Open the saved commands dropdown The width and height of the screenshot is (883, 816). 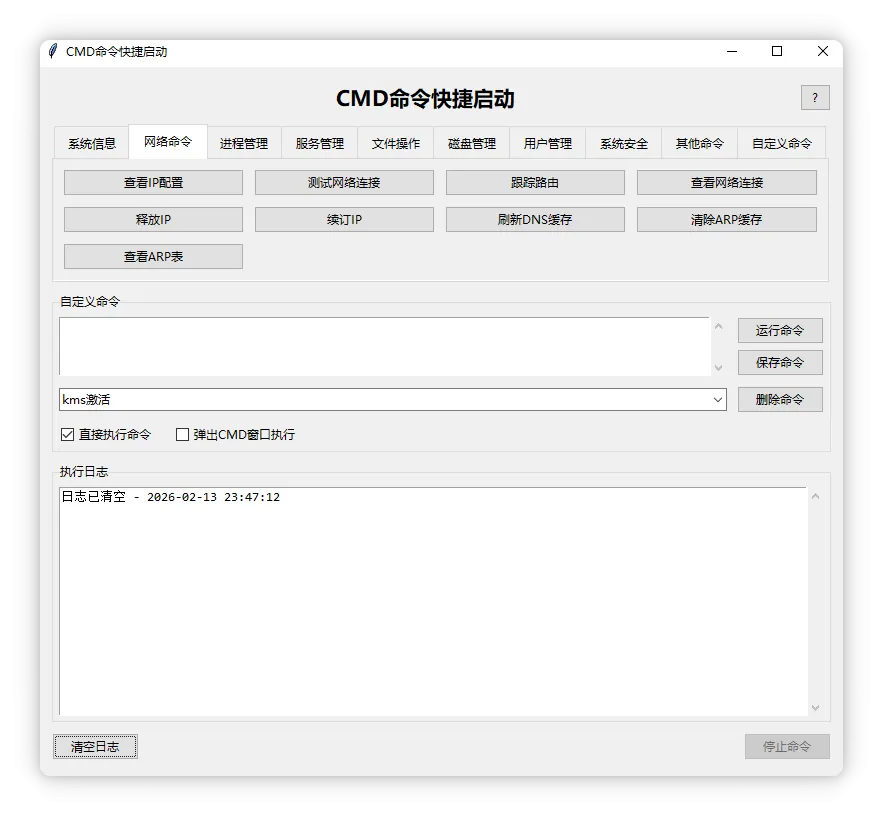718,399
